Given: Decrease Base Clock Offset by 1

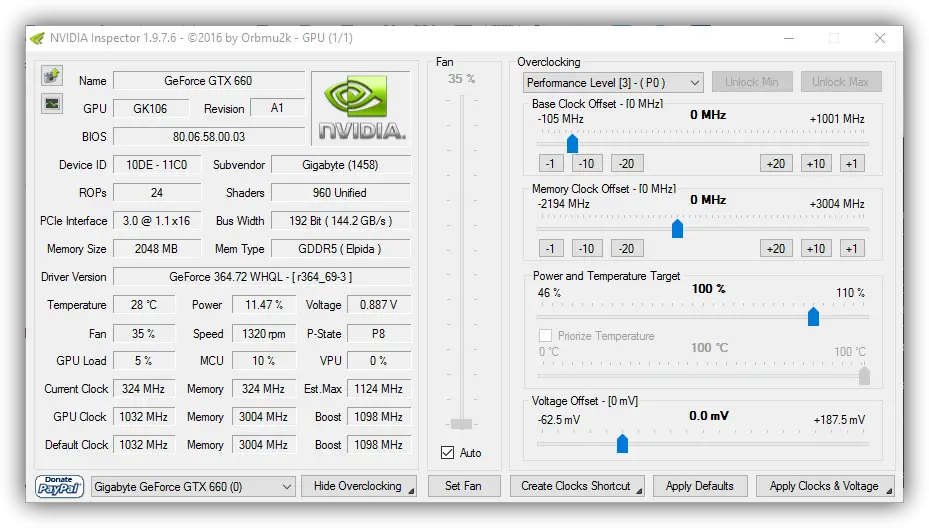Looking at the screenshot, I should click(550, 164).
